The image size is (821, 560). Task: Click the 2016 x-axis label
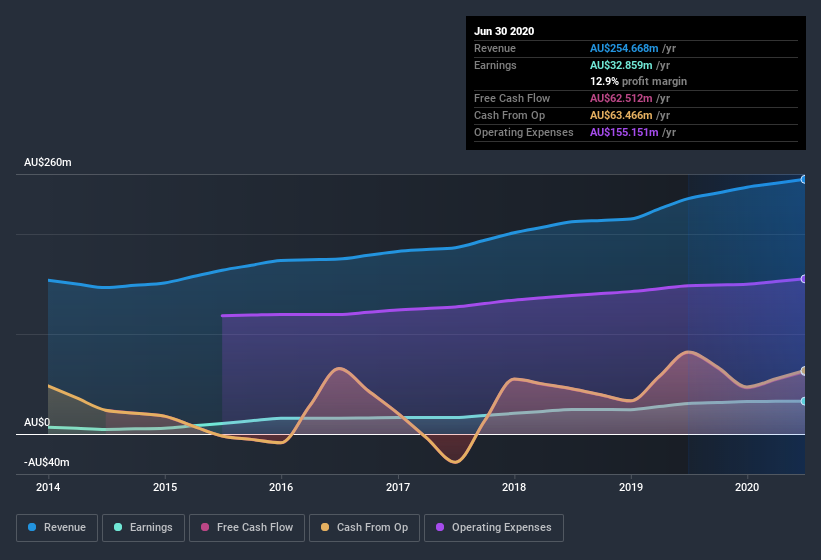coord(281,487)
